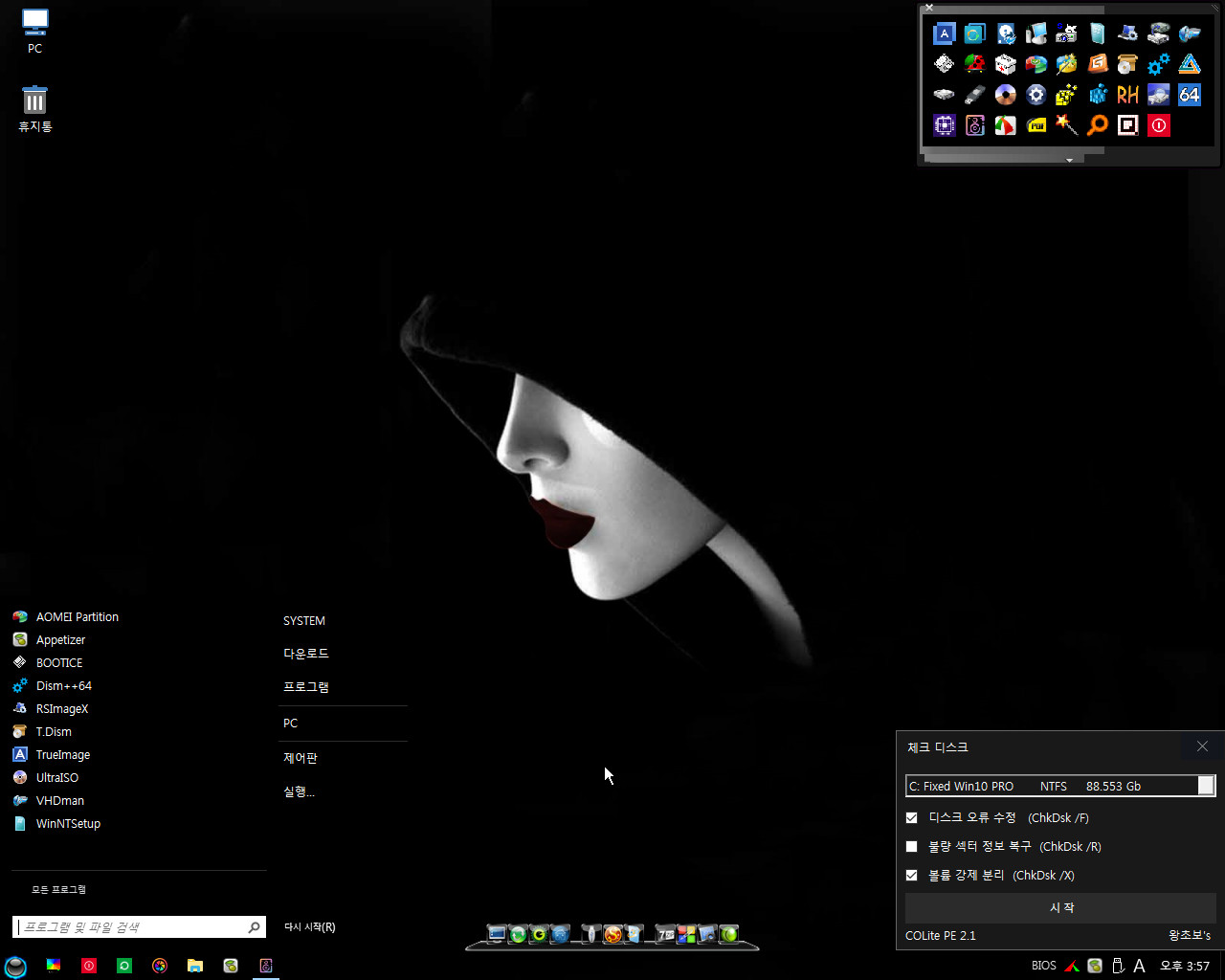Screen dimensions: 1225x980
Task: Open the speaker audio icon in launcher
Action: click(x=974, y=125)
